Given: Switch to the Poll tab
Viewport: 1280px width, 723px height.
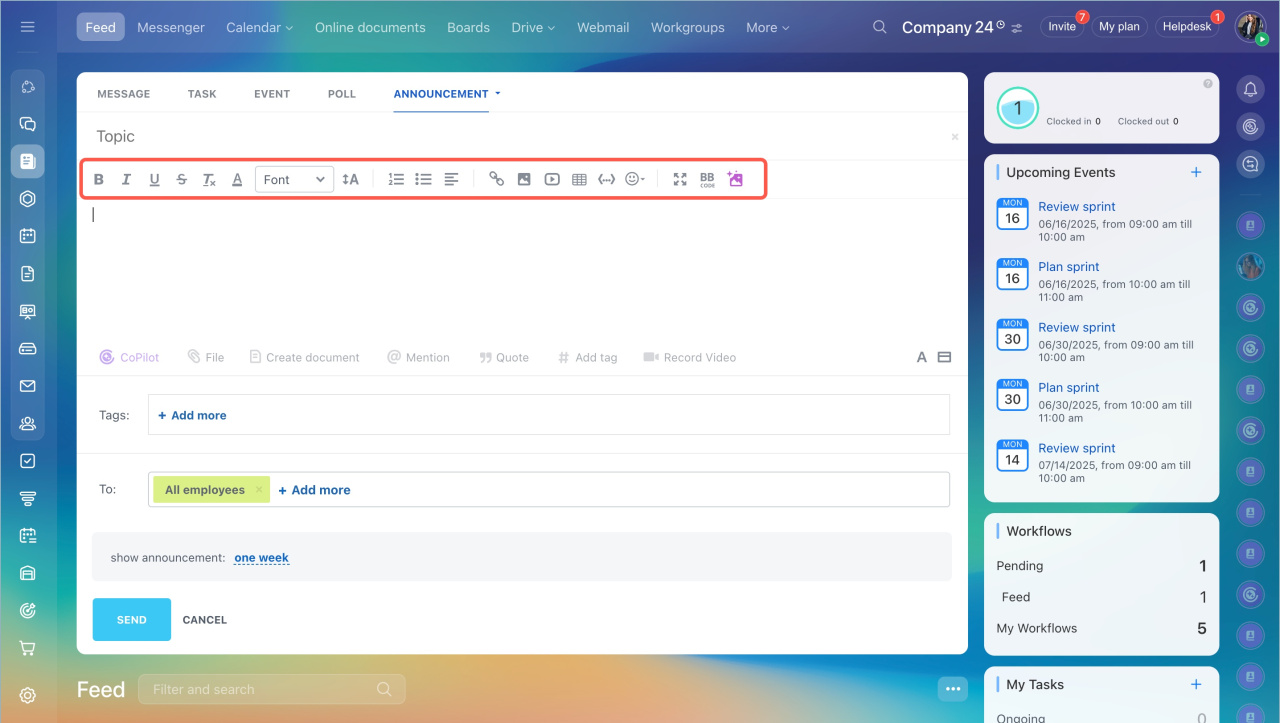Looking at the screenshot, I should [341, 94].
